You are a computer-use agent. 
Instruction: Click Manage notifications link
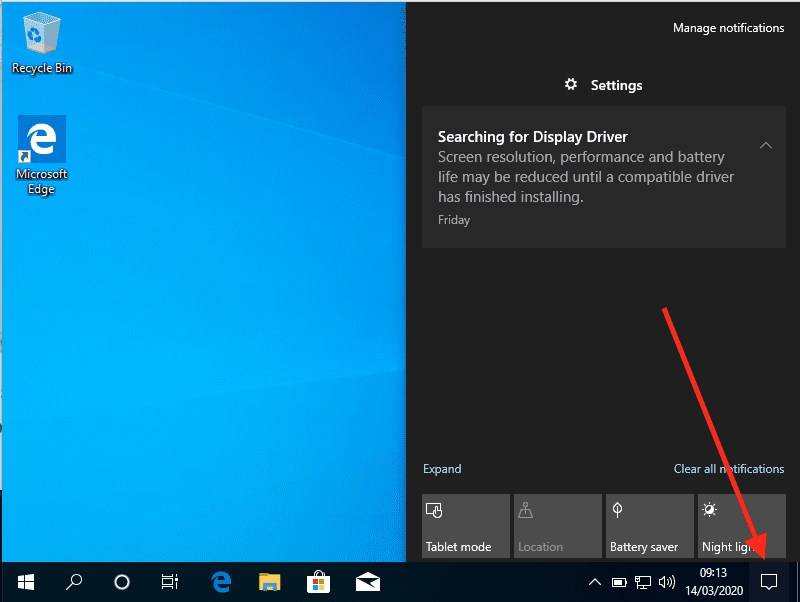click(x=728, y=28)
